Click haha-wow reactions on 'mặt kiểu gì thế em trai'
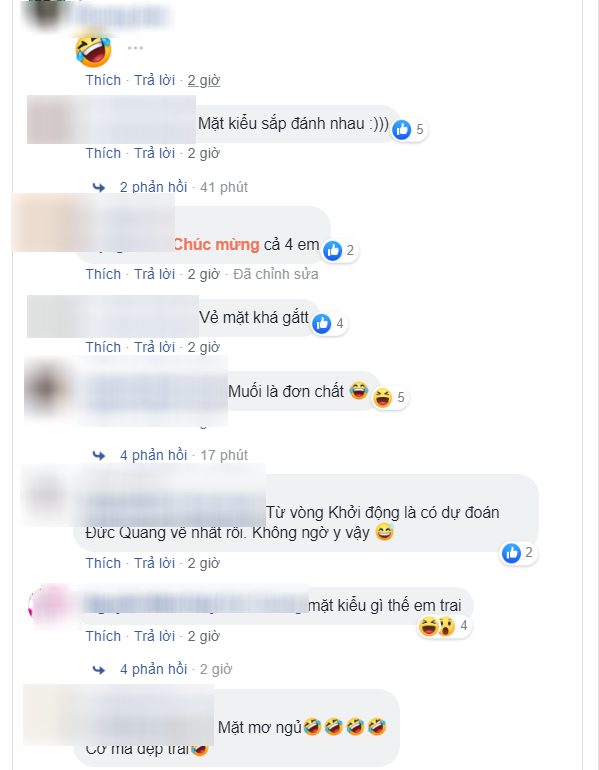599x770 pixels. pos(436,626)
